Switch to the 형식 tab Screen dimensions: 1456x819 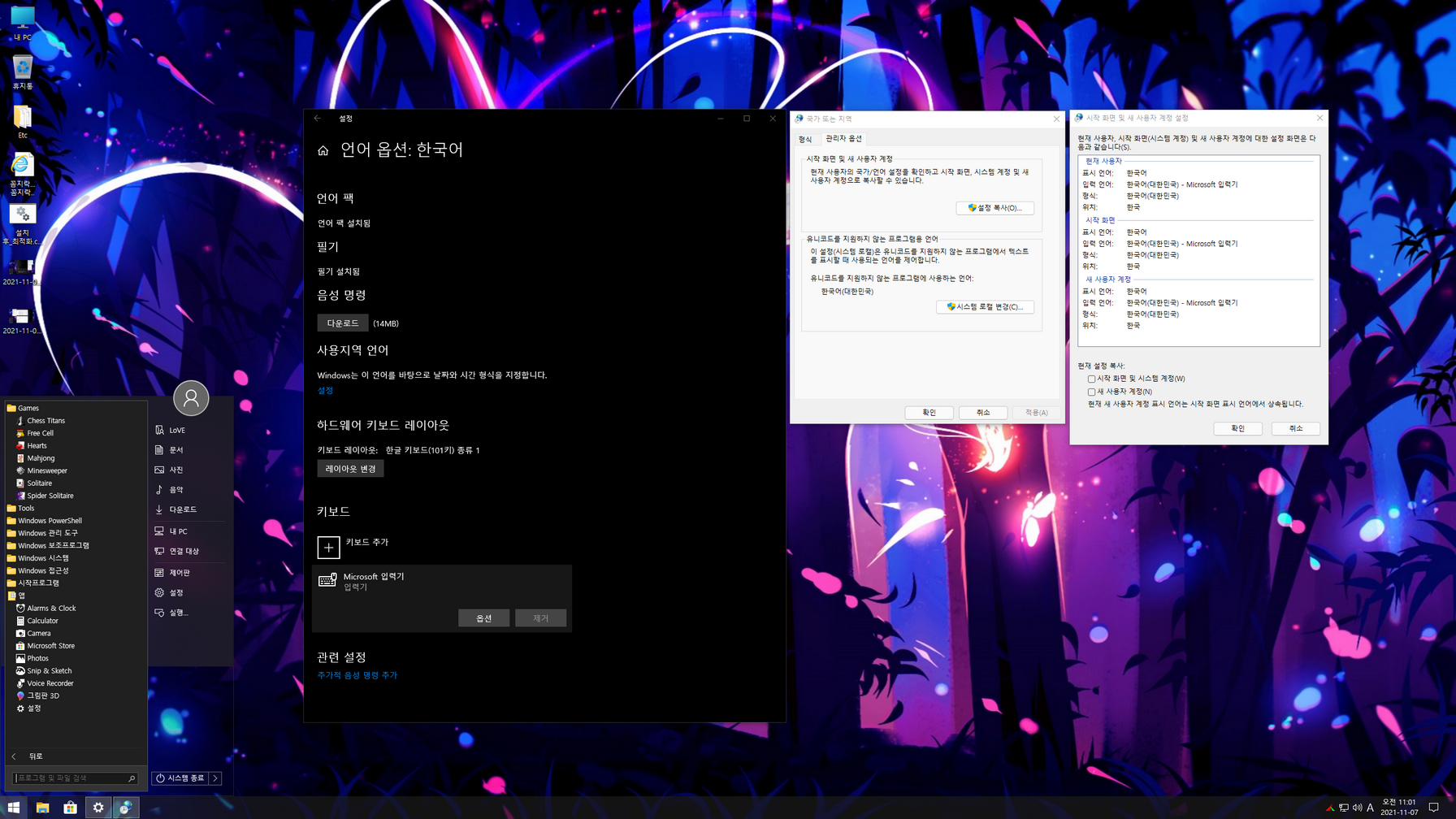pyautogui.click(x=805, y=139)
